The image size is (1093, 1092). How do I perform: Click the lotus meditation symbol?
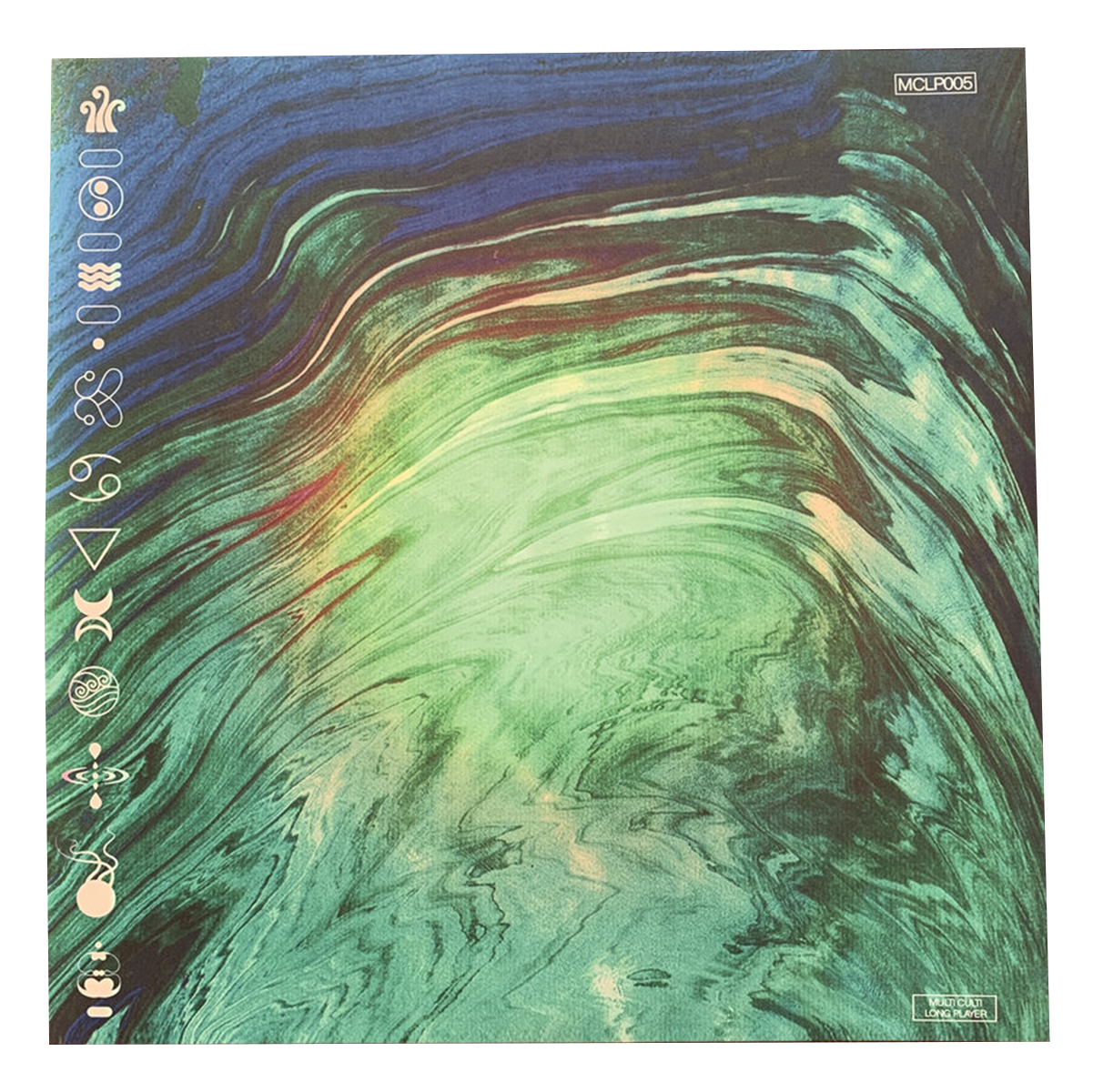(x=98, y=978)
